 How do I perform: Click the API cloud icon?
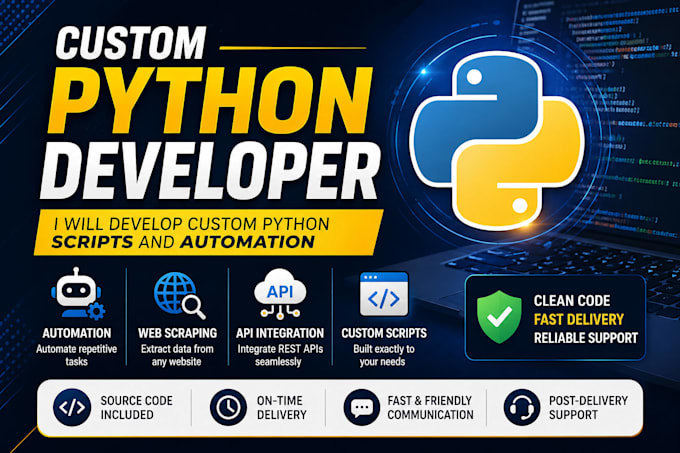[x=280, y=294]
